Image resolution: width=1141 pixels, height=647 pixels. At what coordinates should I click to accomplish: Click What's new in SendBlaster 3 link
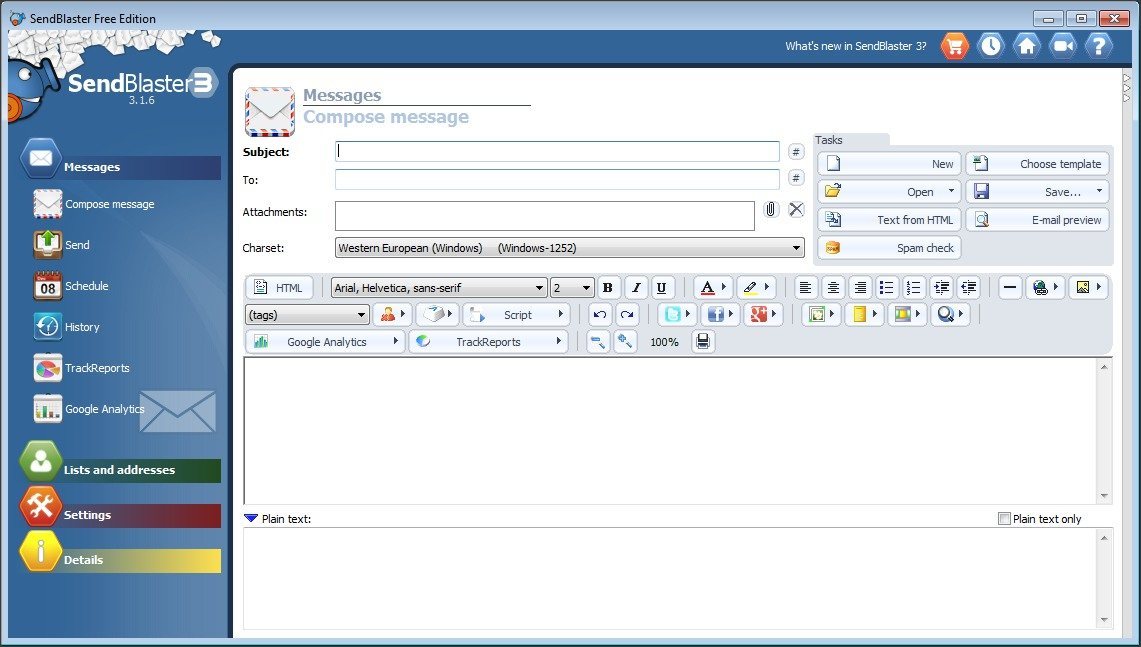click(x=855, y=45)
